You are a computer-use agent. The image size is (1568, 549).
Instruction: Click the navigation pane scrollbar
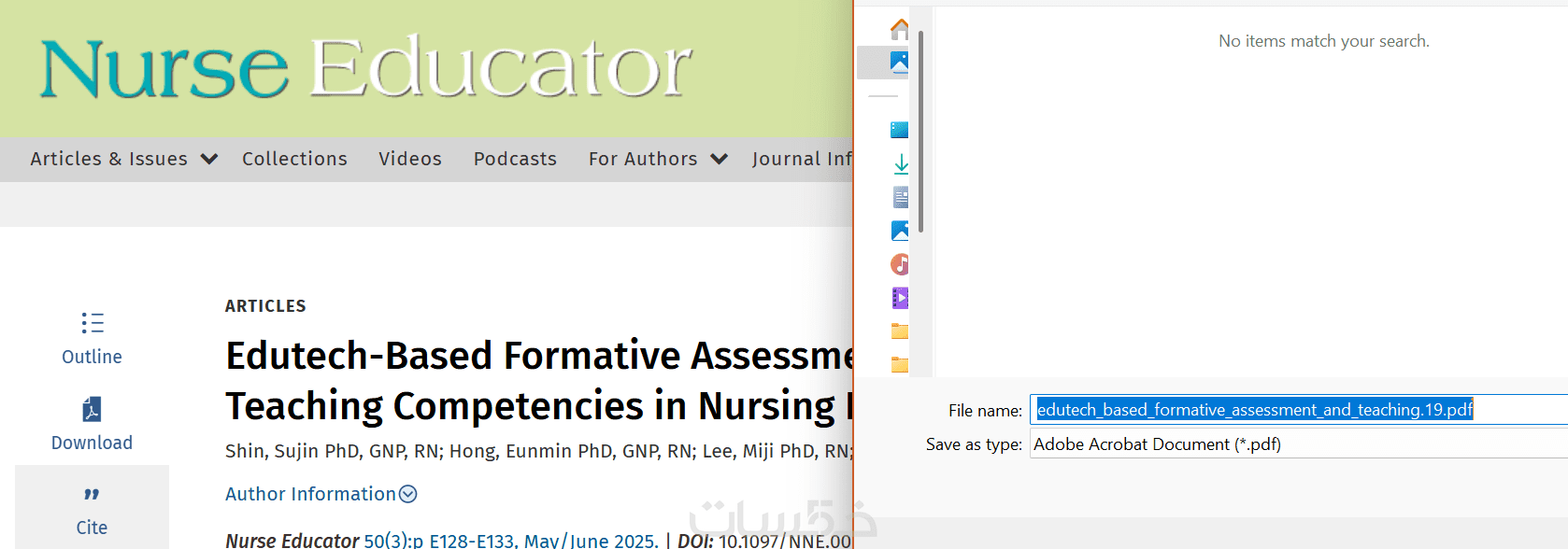[921, 131]
